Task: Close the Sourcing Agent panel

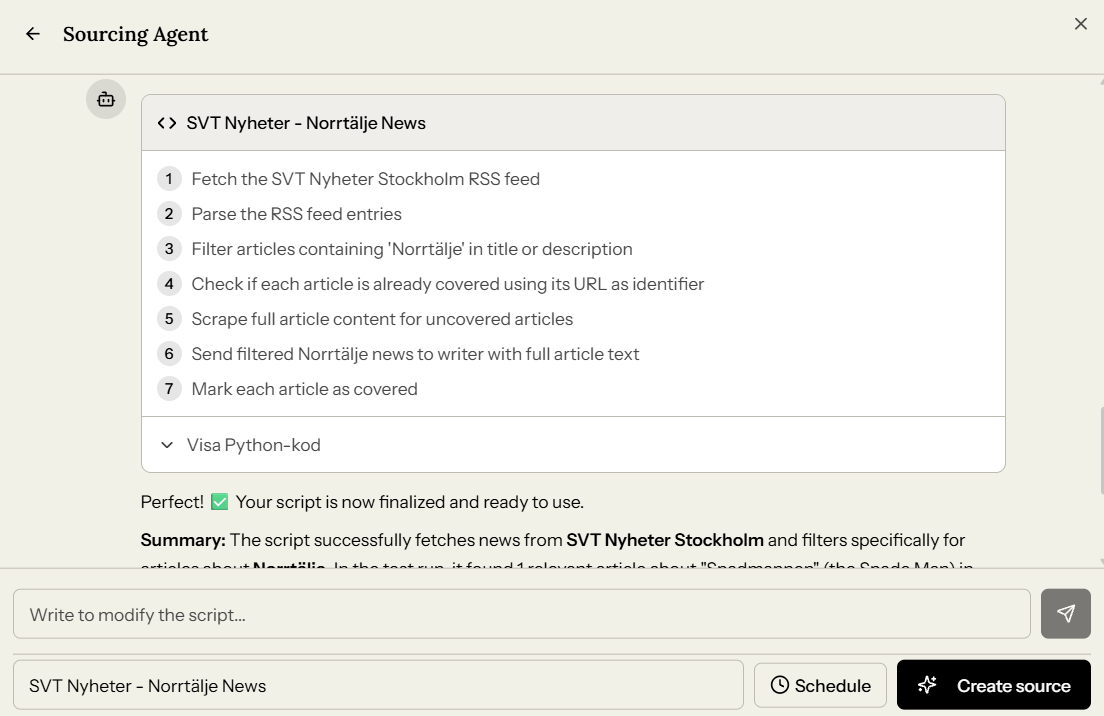Action: 1080,24
